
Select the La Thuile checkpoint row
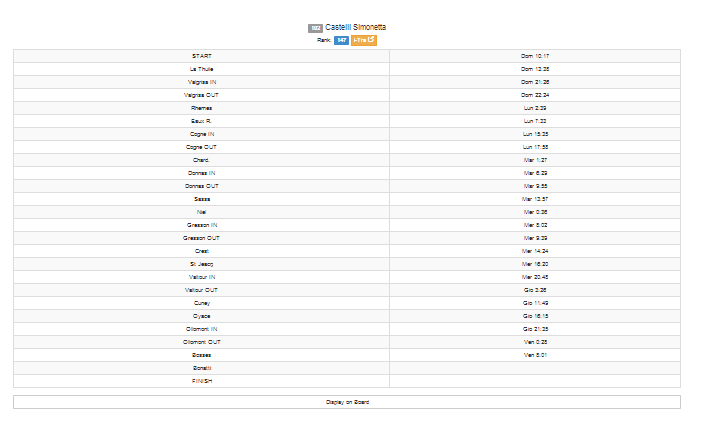(347, 69)
